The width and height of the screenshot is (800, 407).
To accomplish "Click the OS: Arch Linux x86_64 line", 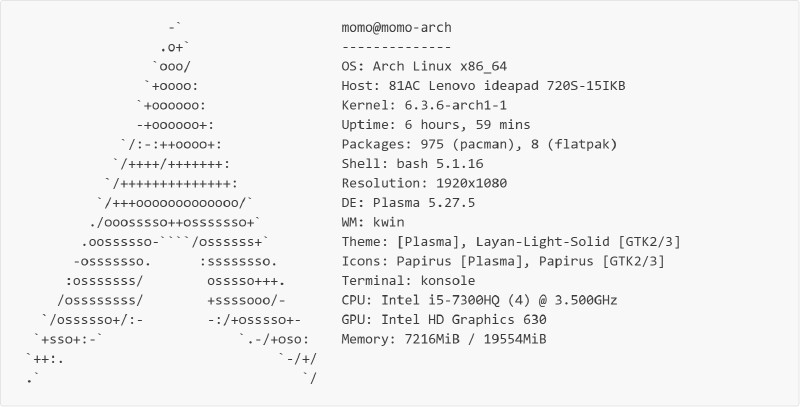I will pyautogui.click(x=424, y=66).
